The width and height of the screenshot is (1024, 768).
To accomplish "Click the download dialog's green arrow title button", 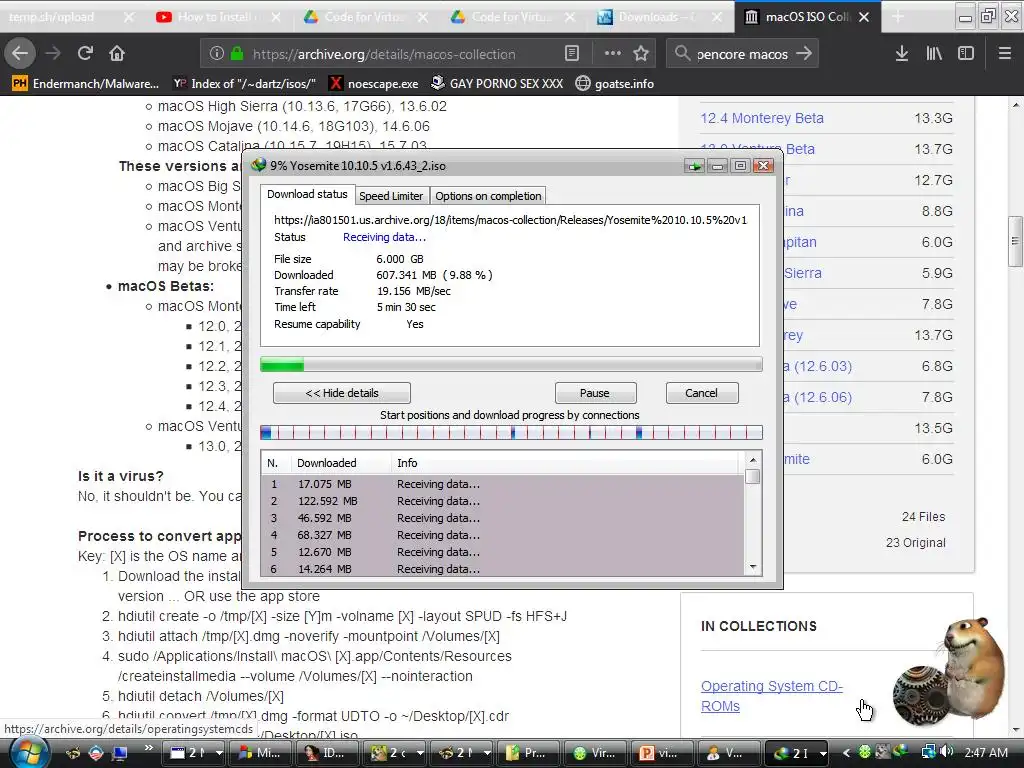I will [694, 166].
